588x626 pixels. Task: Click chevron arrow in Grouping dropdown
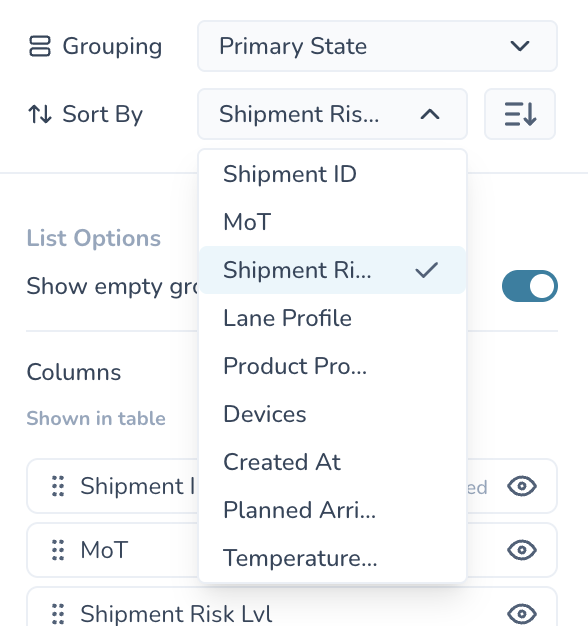point(520,46)
